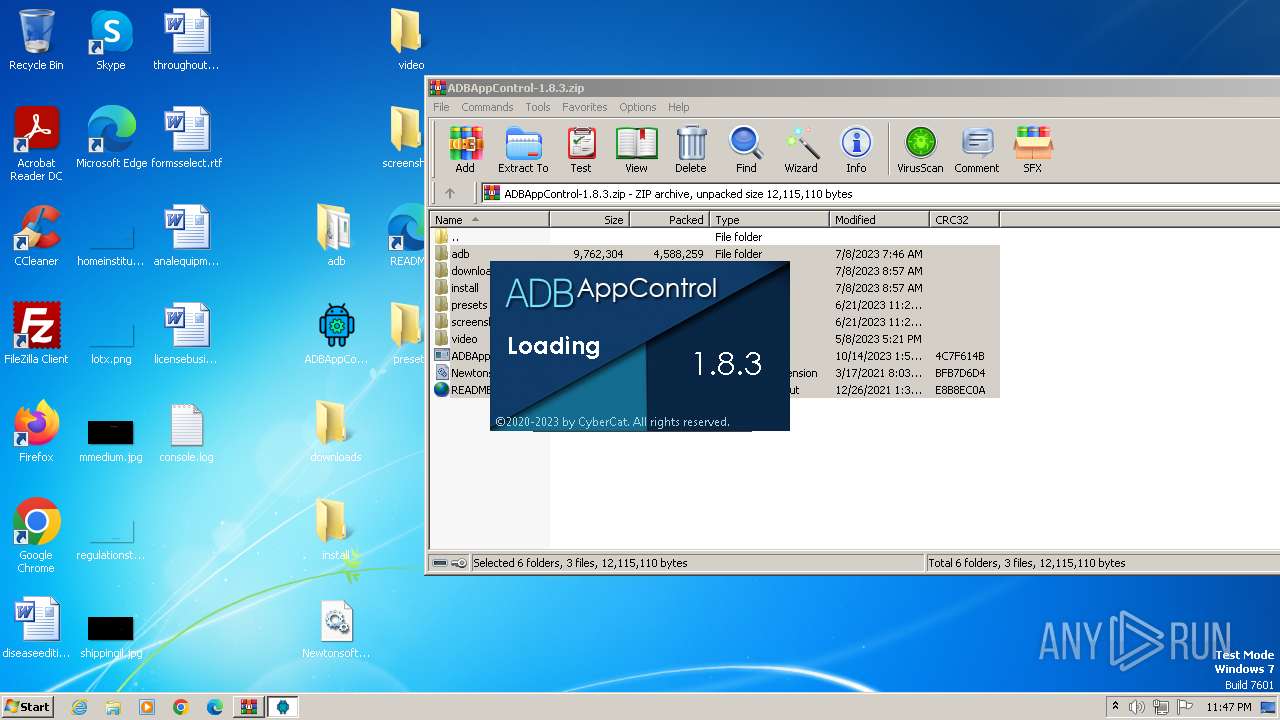Select mmedium.jpg desktop thumbnail

(x=110, y=438)
